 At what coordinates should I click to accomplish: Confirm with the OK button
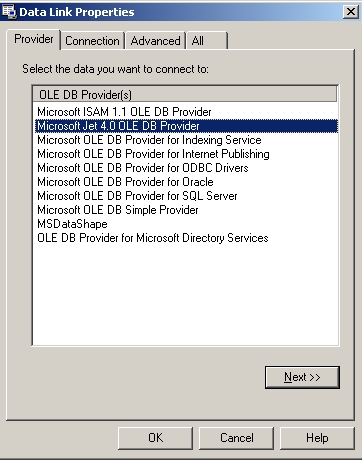(x=155, y=438)
